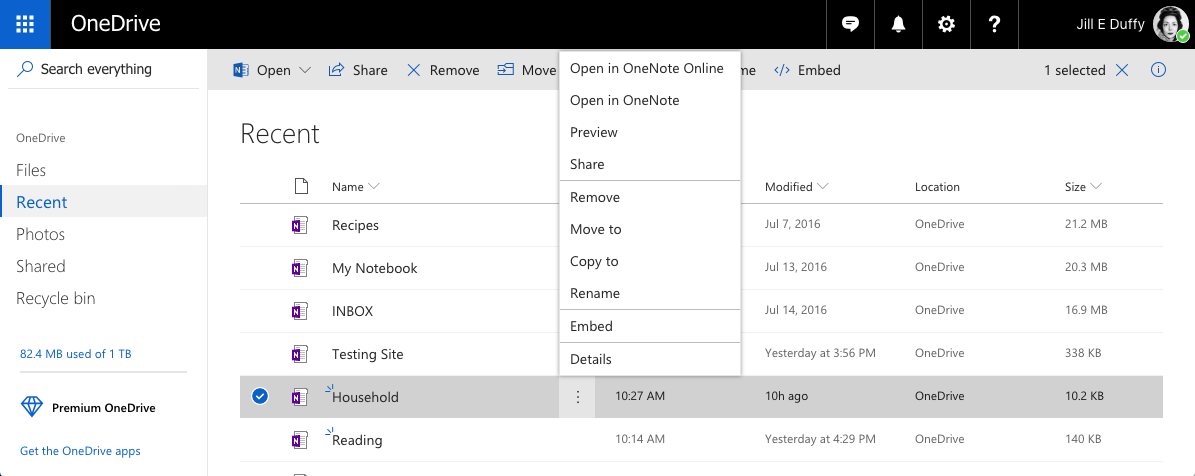
Task: Uncheck the Household row selection circle
Action: (260, 396)
